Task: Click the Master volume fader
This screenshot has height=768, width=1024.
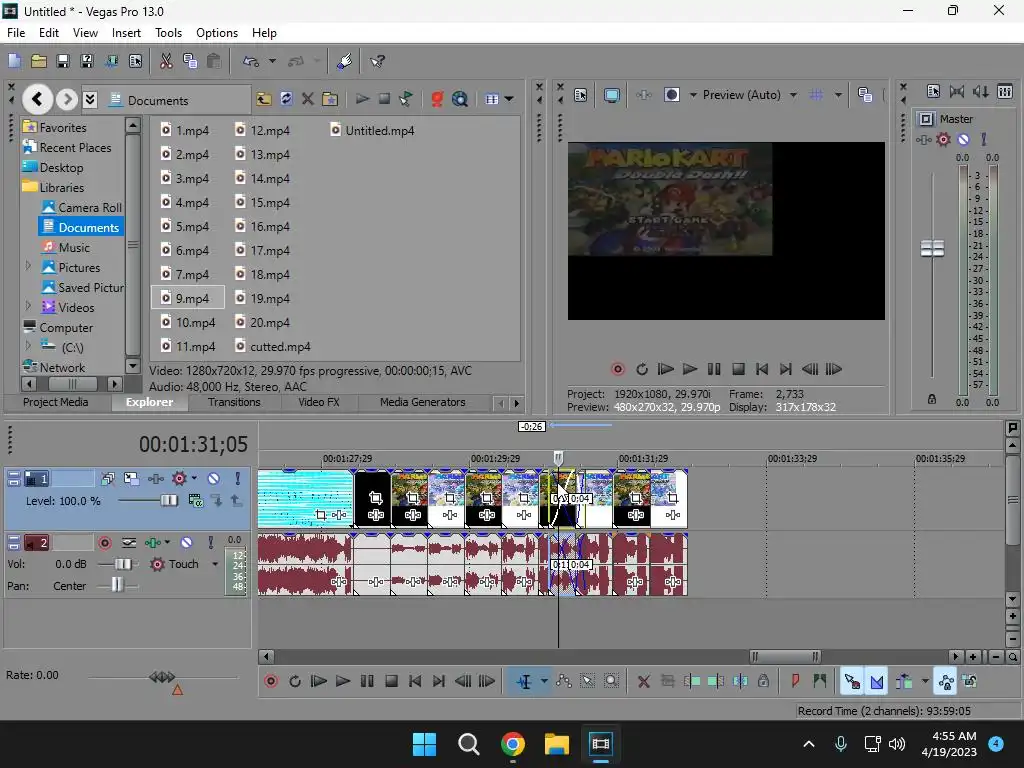Action: click(x=932, y=249)
